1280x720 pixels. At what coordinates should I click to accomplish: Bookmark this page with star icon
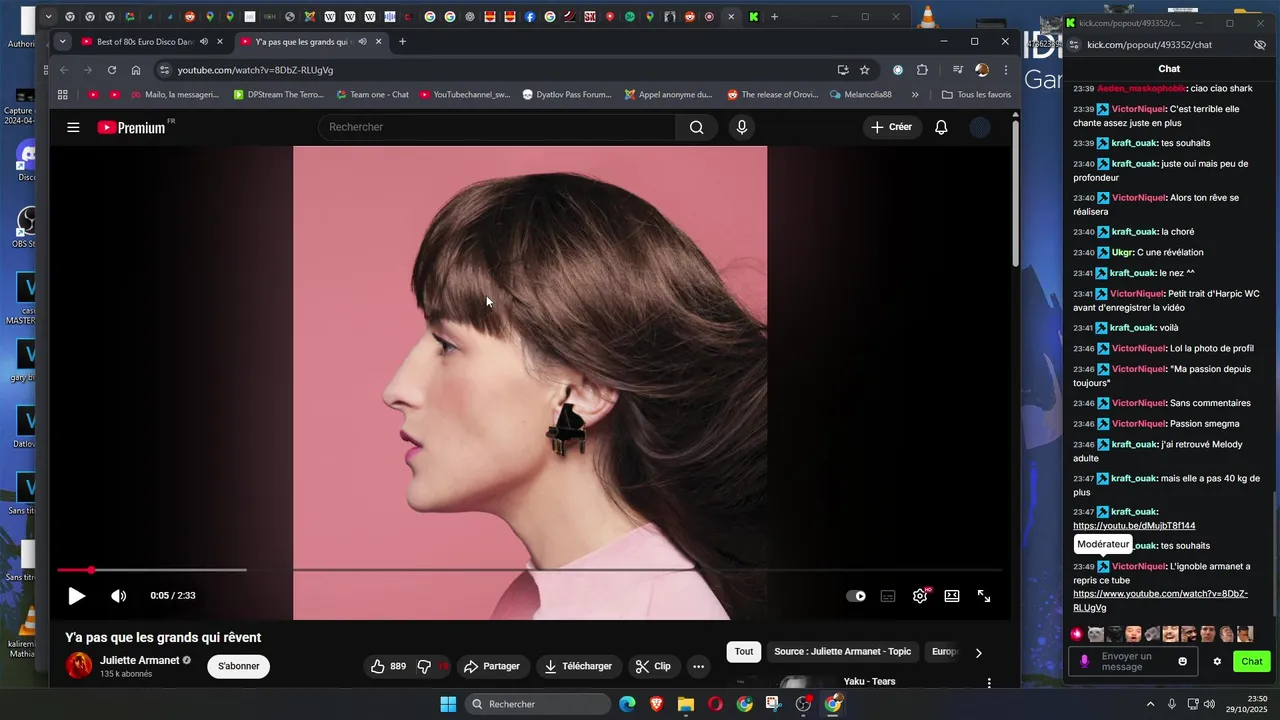(864, 70)
